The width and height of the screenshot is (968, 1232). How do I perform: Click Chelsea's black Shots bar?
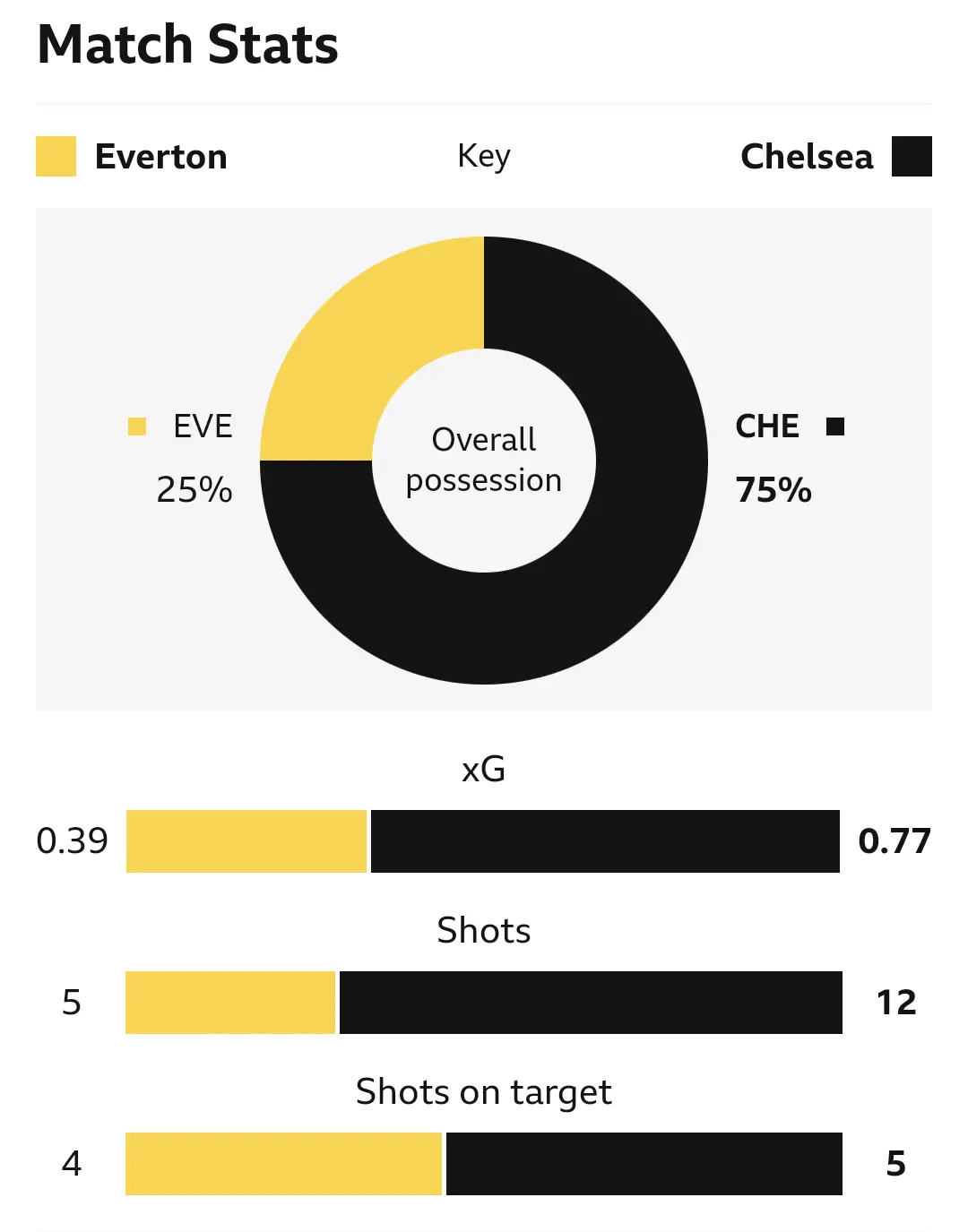click(x=591, y=1003)
